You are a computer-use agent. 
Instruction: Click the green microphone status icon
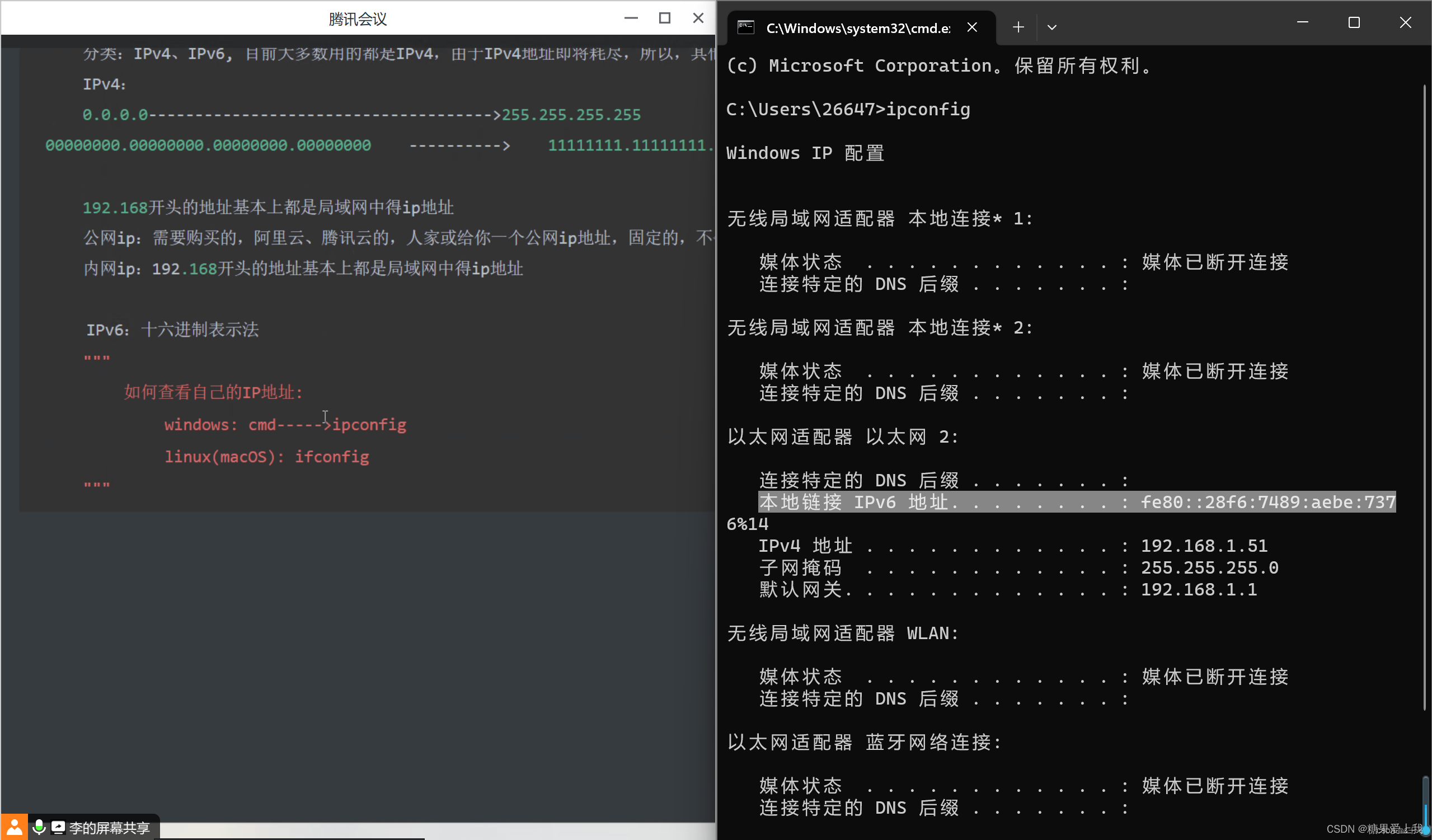tap(39, 827)
